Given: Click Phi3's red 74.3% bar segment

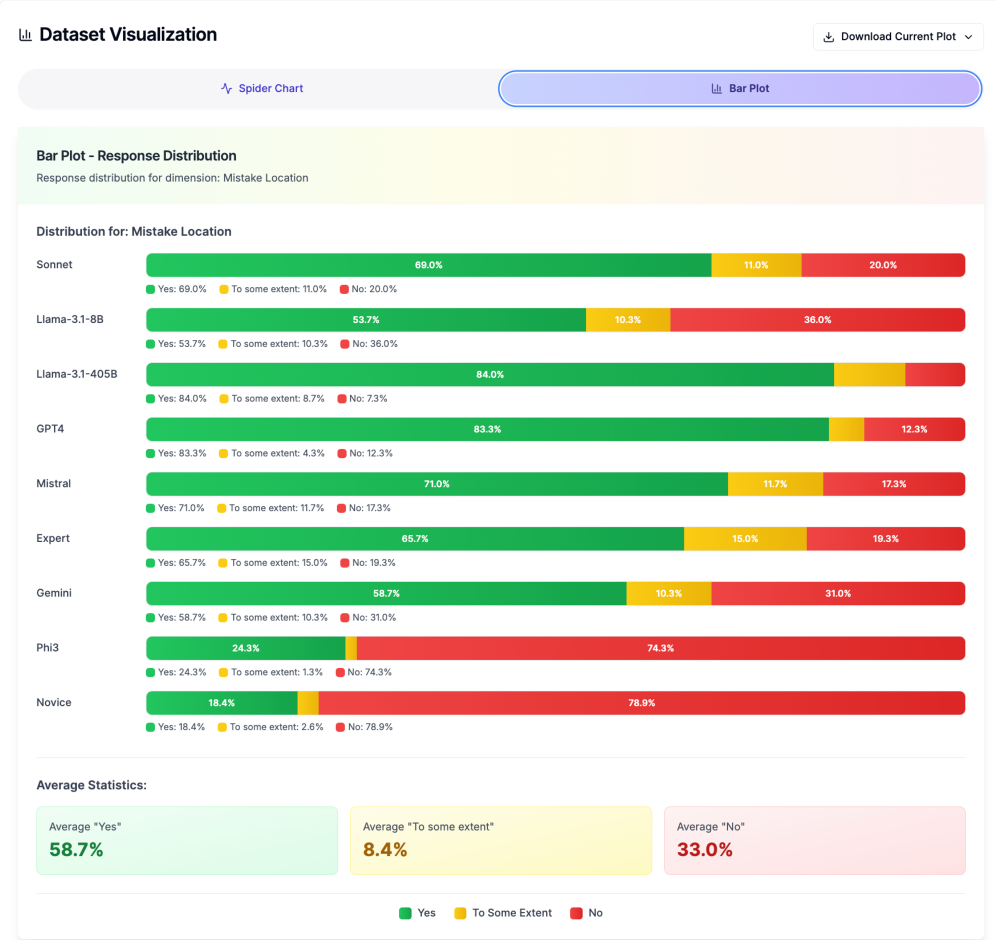Looking at the screenshot, I should 660,648.
